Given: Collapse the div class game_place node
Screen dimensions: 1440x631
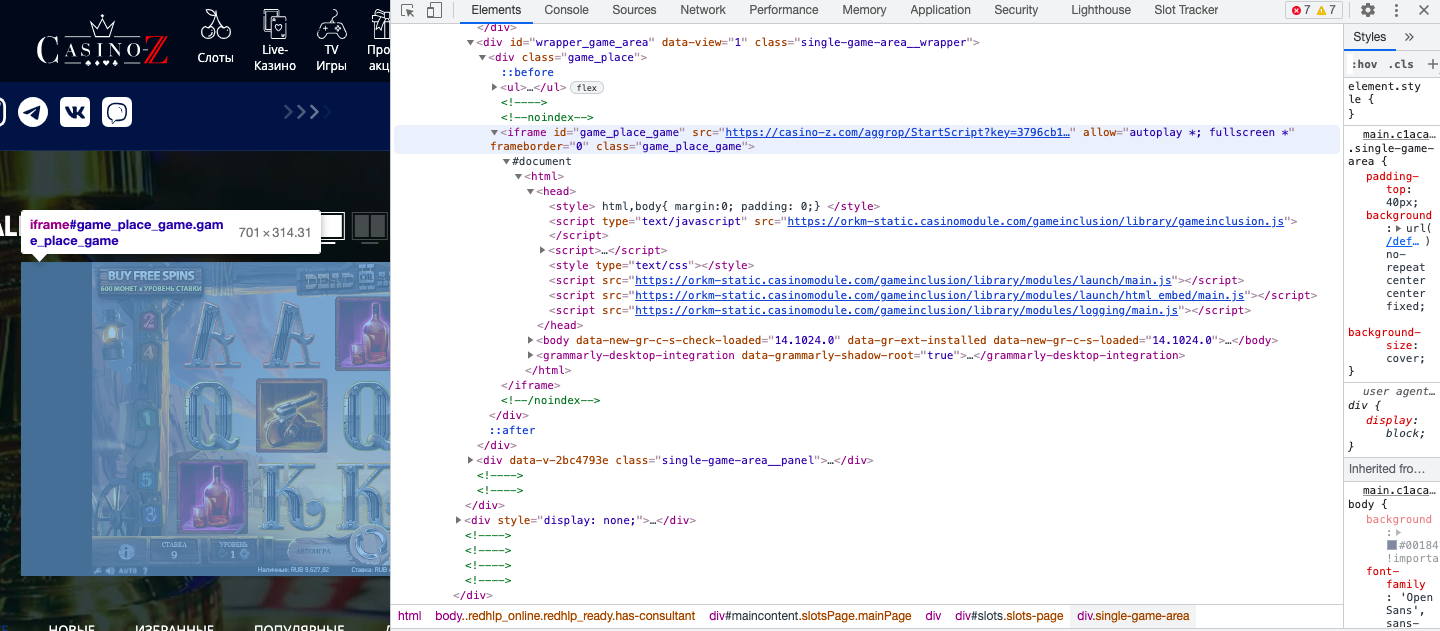Looking at the screenshot, I should pos(482,58).
